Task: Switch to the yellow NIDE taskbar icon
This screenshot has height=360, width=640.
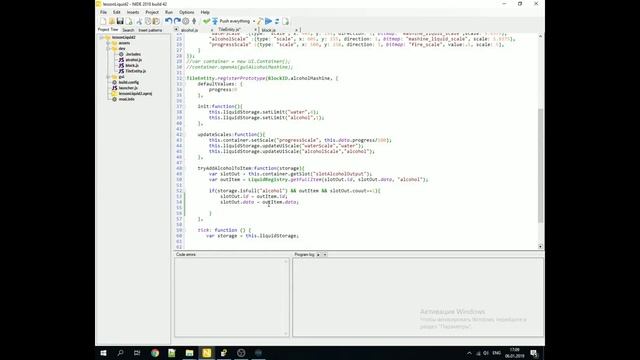Action: coord(207,353)
